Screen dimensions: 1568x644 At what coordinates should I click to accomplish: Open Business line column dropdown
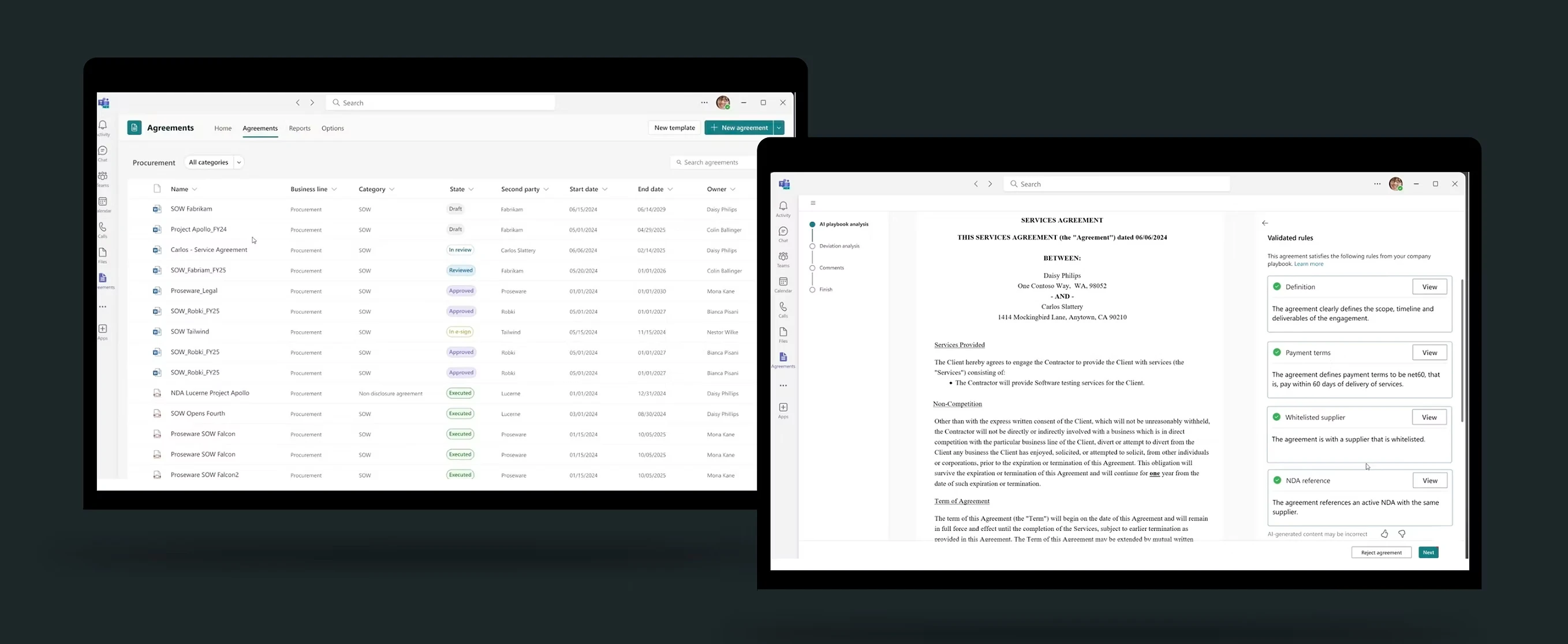click(x=334, y=189)
